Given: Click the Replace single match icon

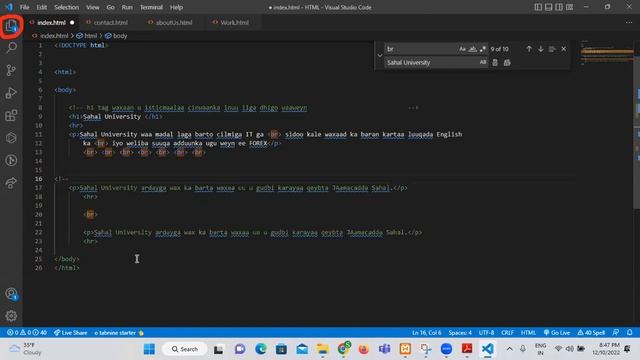Looking at the screenshot, I should tap(495, 62).
